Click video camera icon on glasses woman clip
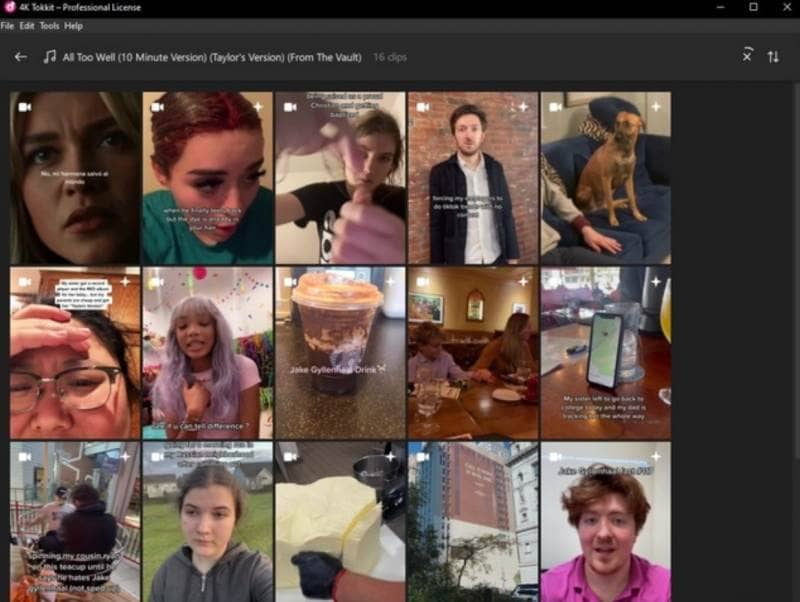Screen dimensions: 800x602 [x=25, y=282]
